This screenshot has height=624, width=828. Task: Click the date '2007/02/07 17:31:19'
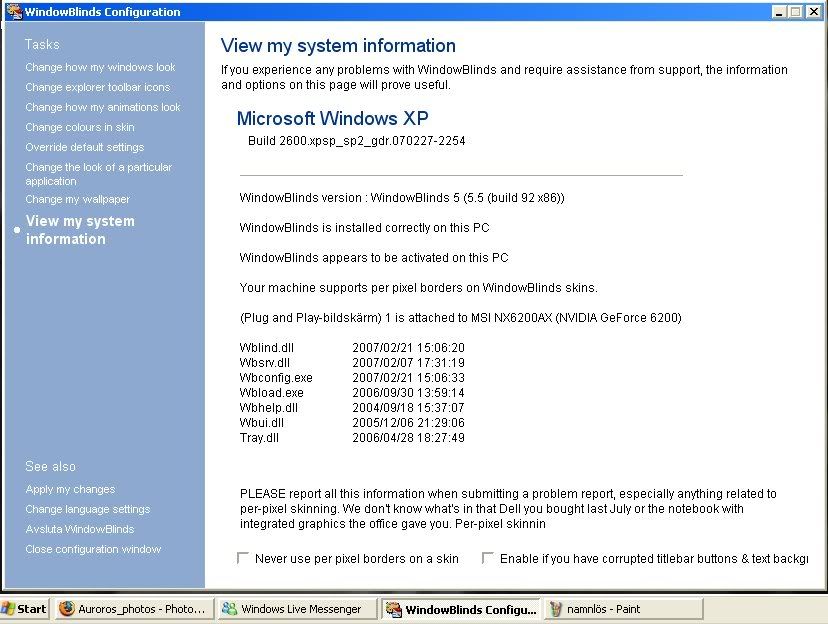pyautogui.click(x=409, y=363)
